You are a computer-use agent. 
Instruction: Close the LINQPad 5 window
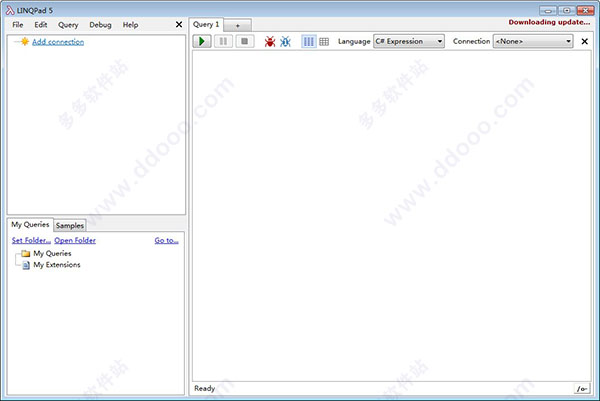[585, 10]
